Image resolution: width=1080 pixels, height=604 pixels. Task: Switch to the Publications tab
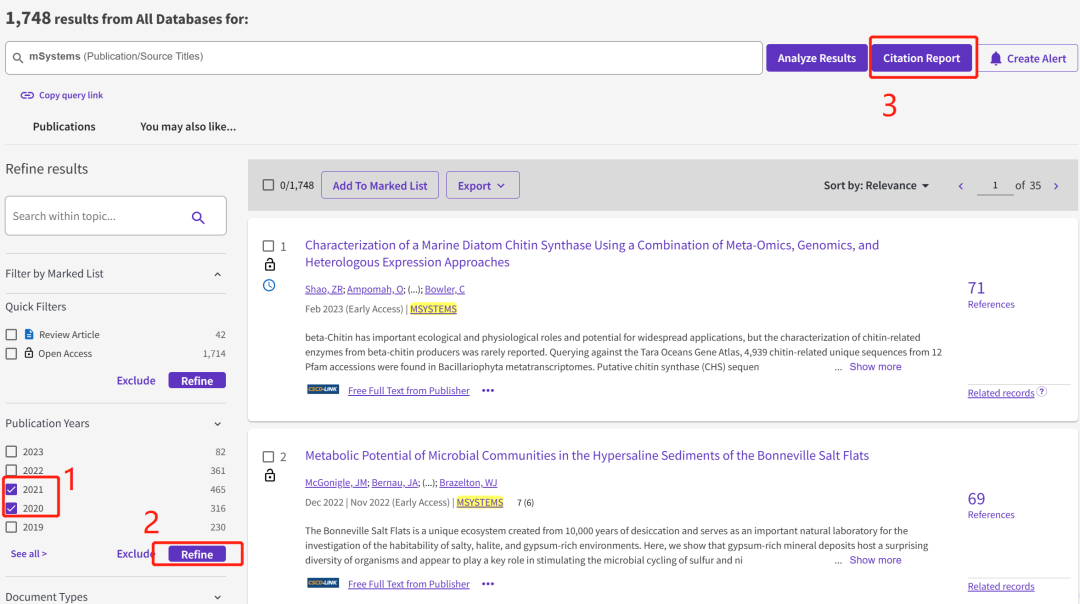[64, 127]
